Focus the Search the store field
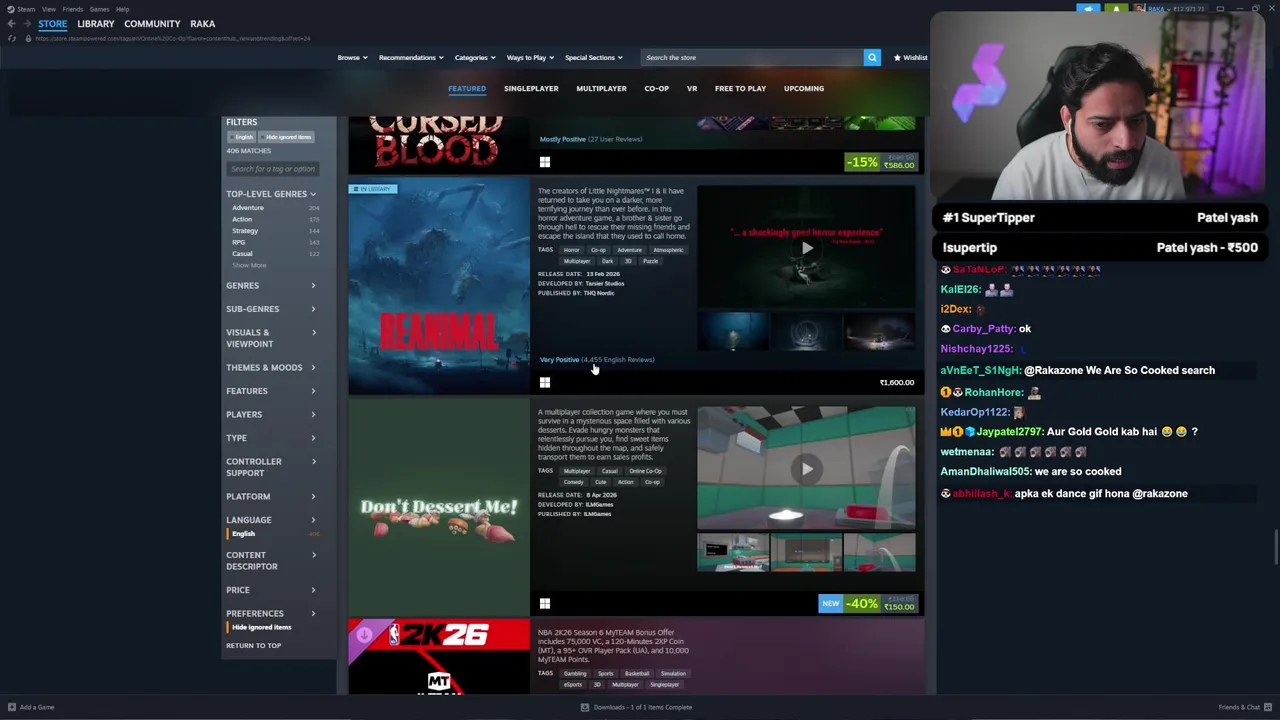 coord(752,57)
